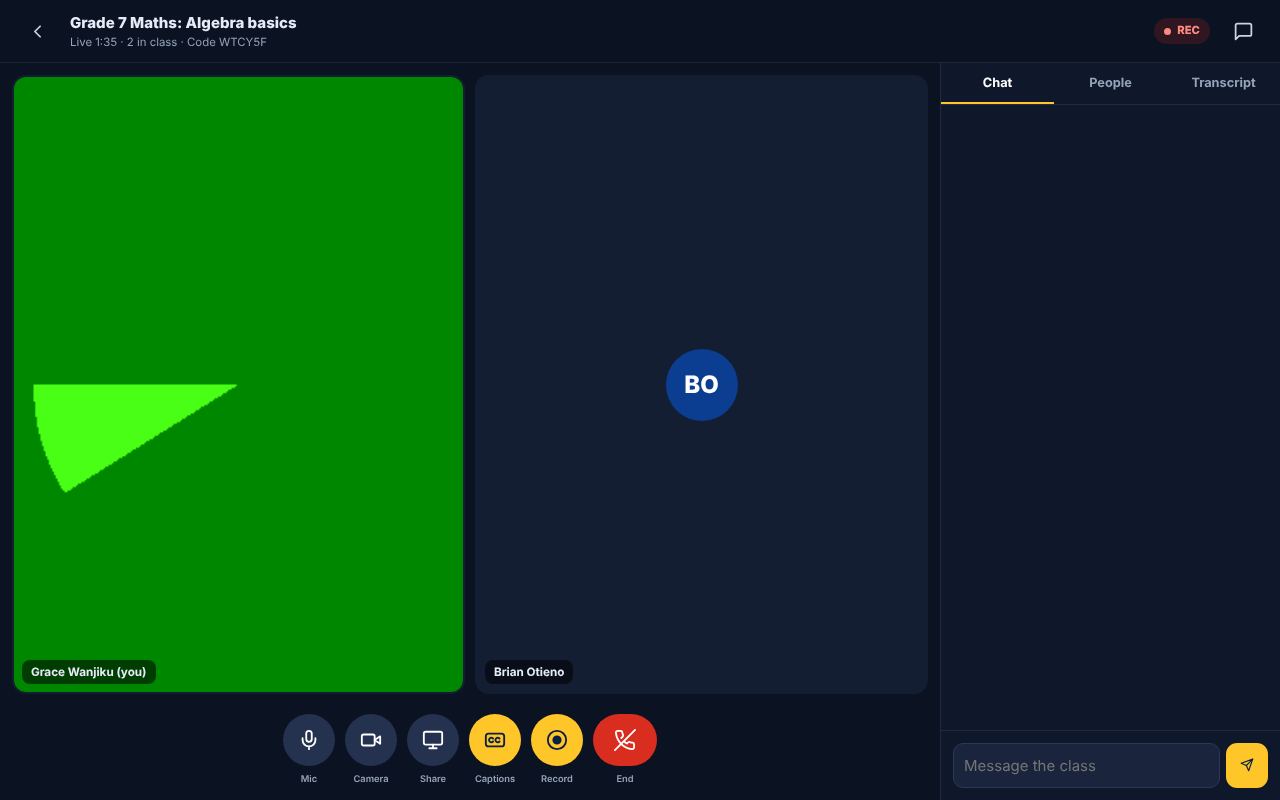Select Brian Otieno's video tile

tap(701, 384)
